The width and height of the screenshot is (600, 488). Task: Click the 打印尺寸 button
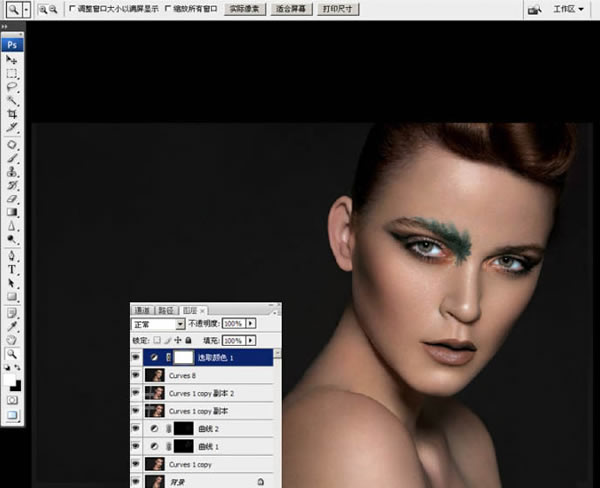pos(338,9)
